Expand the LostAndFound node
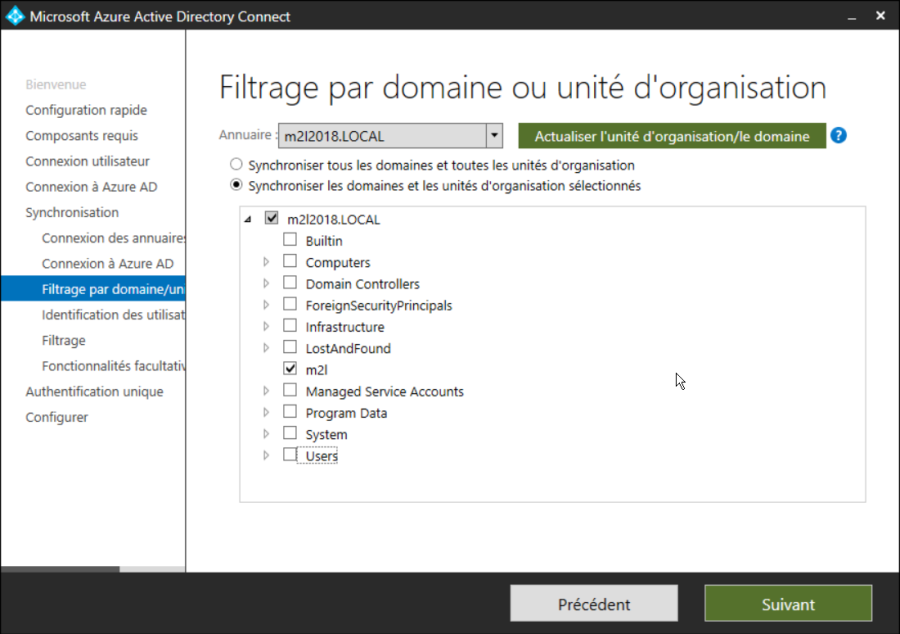Image resolution: width=900 pixels, height=634 pixels. (x=266, y=348)
